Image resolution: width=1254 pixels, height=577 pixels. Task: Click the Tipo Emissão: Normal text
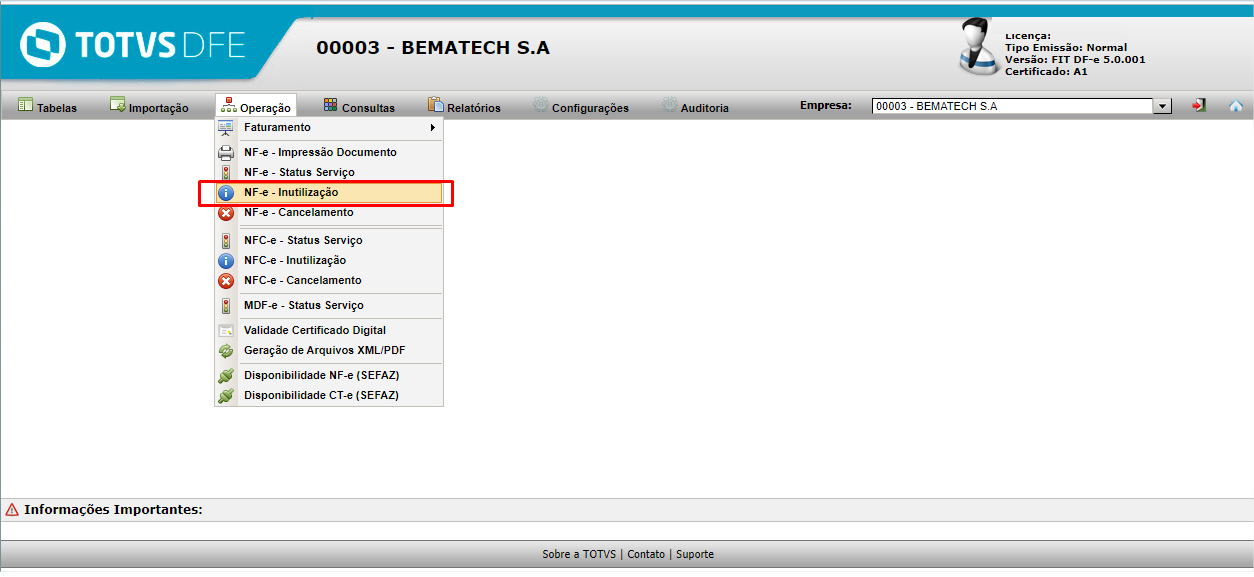[x=1066, y=48]
